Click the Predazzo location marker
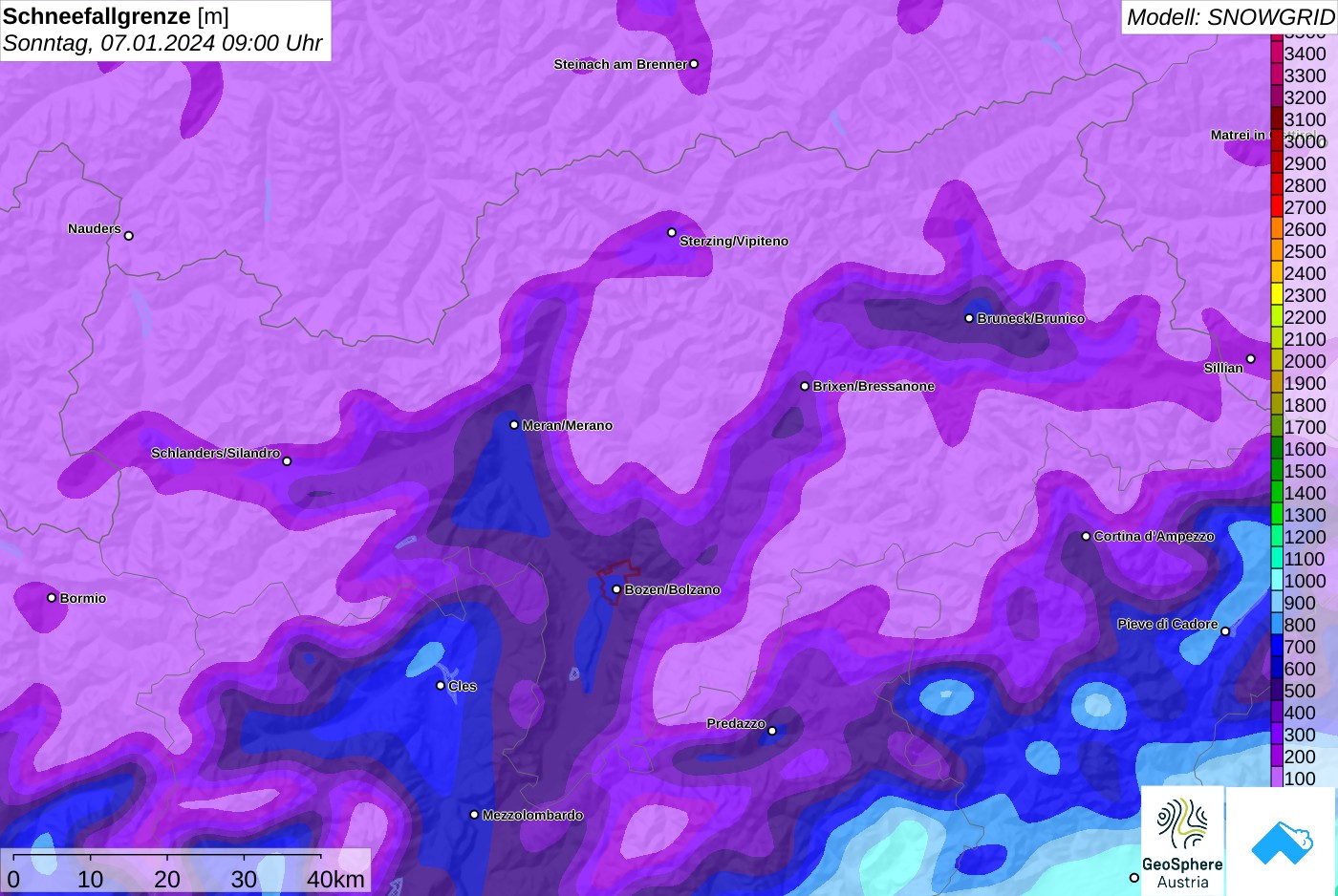Image resolution: width=1338 pixels, height=896 pixels. coord(772,731)
